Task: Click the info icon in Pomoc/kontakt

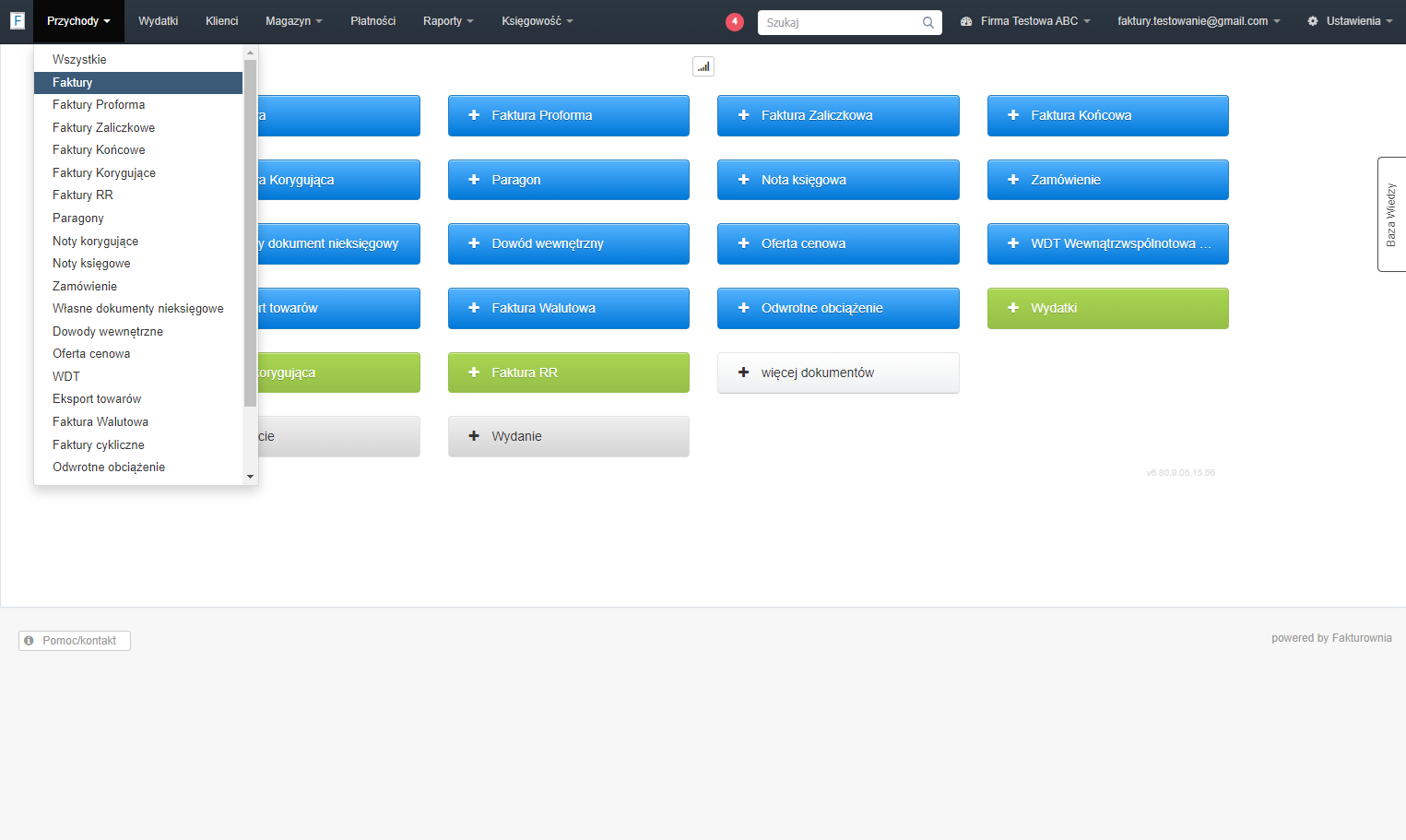Action: (x=29, y=640)
